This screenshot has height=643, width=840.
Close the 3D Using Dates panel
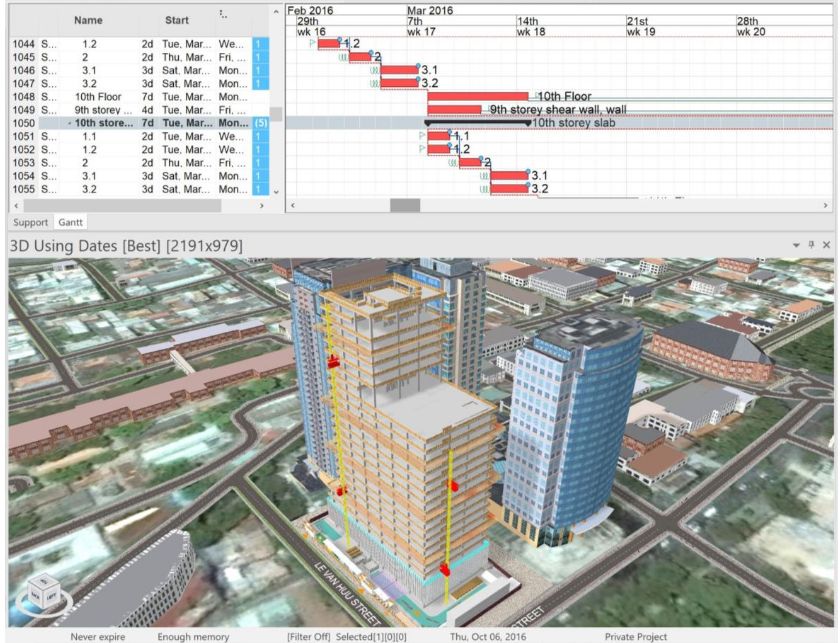pyautogui.click(x=825, y=245)
